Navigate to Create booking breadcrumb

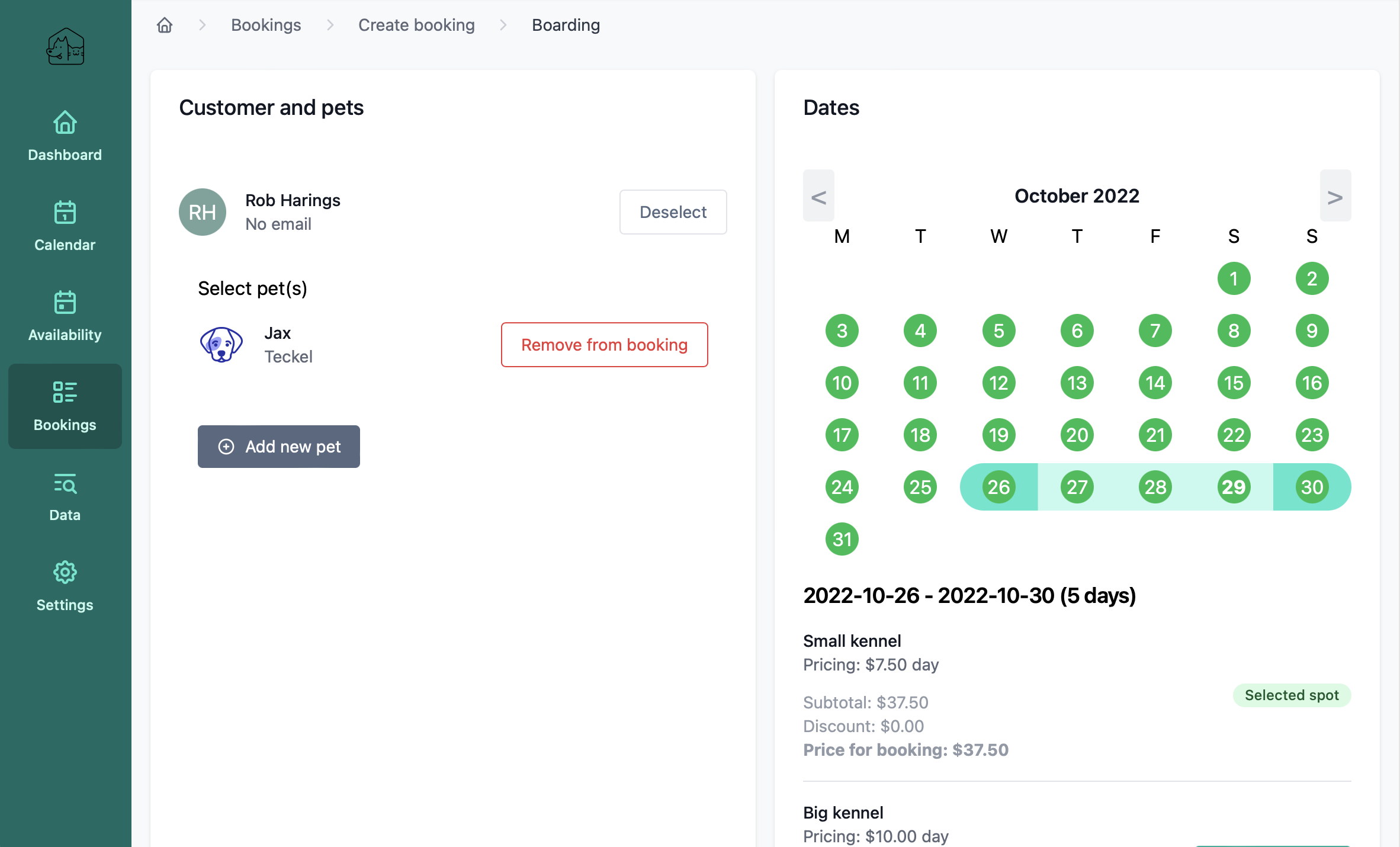[x=416, y=25]
